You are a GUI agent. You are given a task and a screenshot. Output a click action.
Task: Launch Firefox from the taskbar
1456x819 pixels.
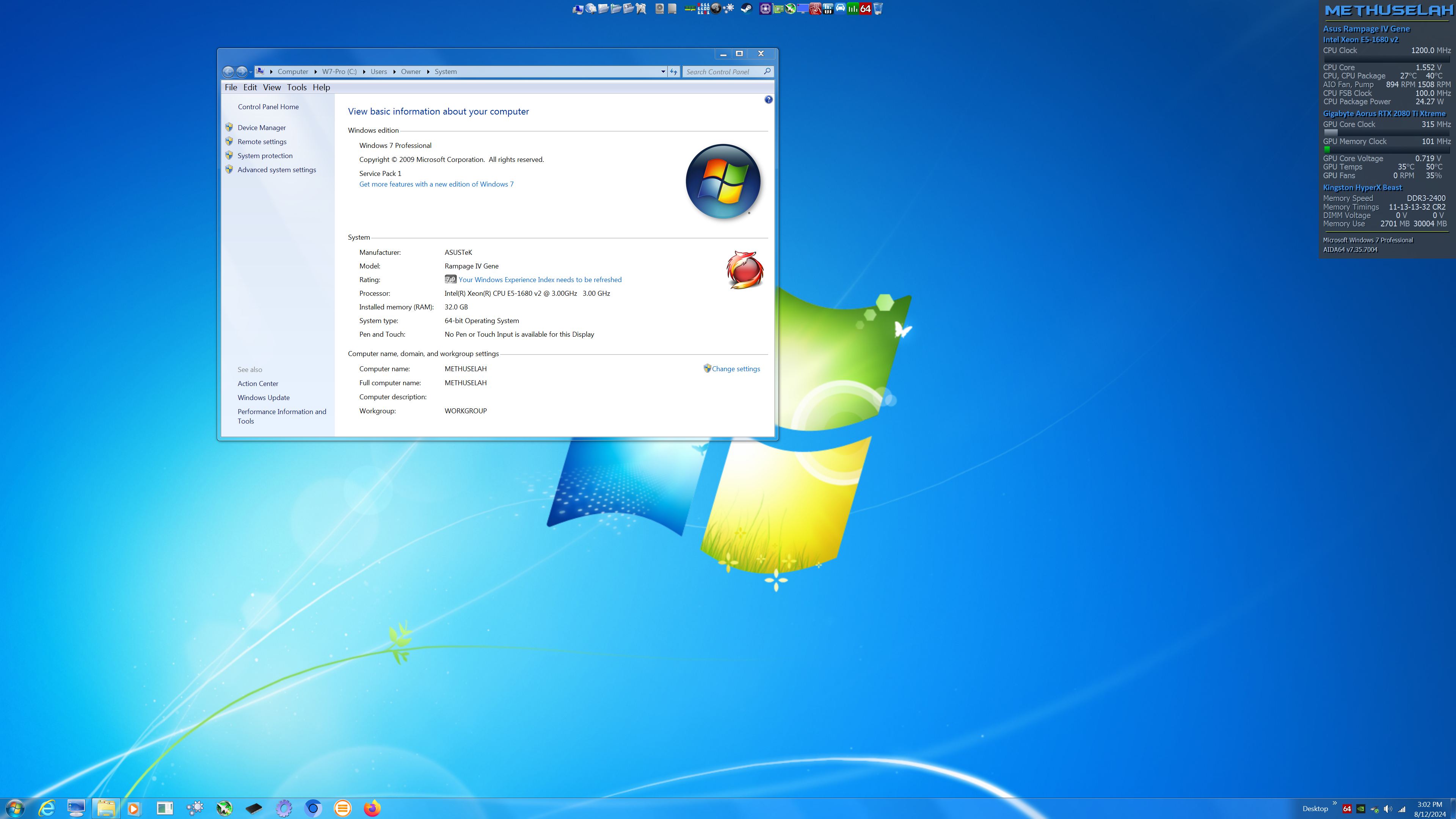click(372, 808)
